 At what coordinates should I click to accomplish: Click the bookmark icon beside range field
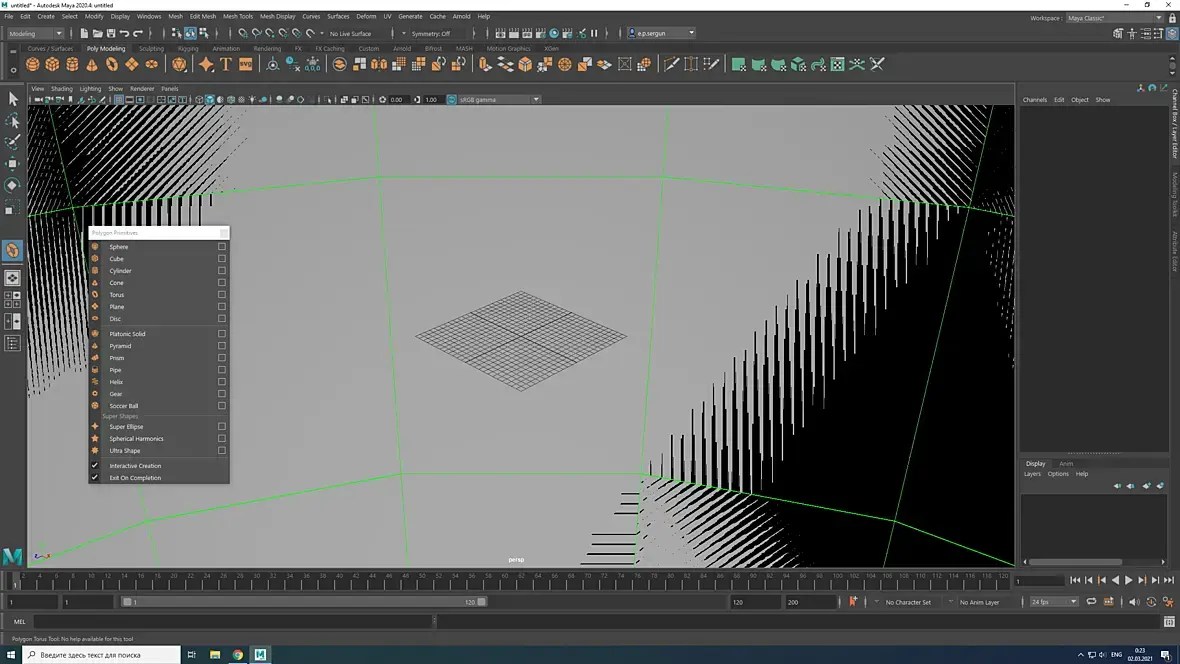[x=853, y=602]
